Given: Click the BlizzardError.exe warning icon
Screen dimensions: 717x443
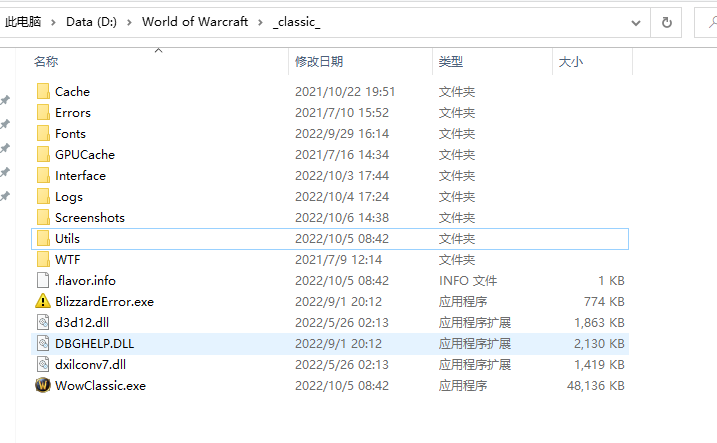Looking at the screenshot, I should pyautogui.click(x=42, y=301).
